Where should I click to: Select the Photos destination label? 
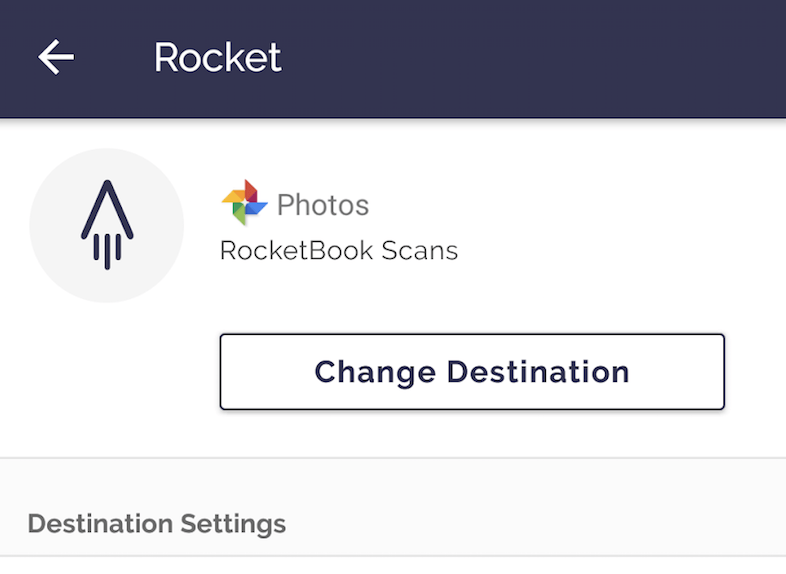[322, 206]
